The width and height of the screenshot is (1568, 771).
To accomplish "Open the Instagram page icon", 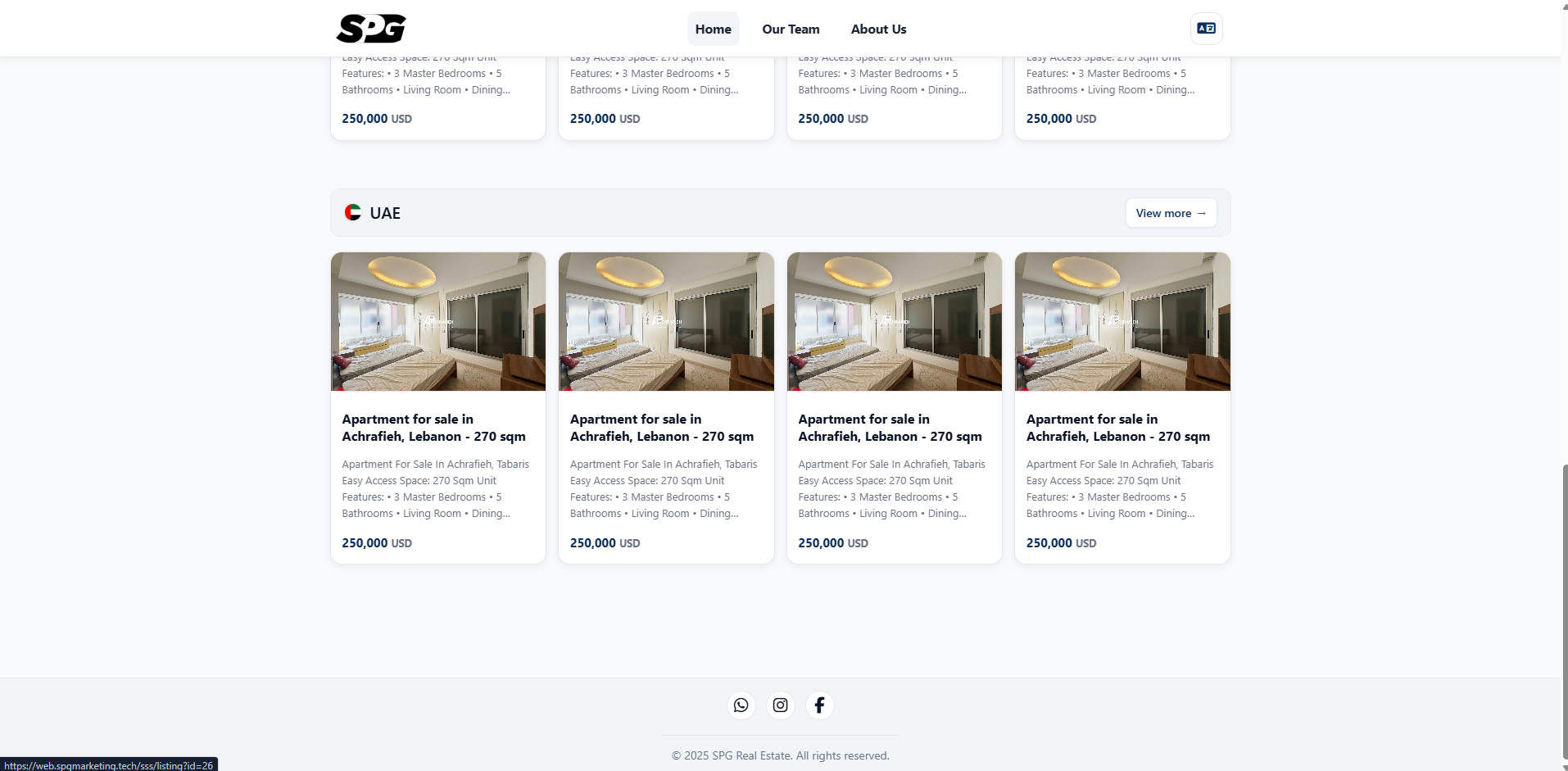I will (780, 705).
